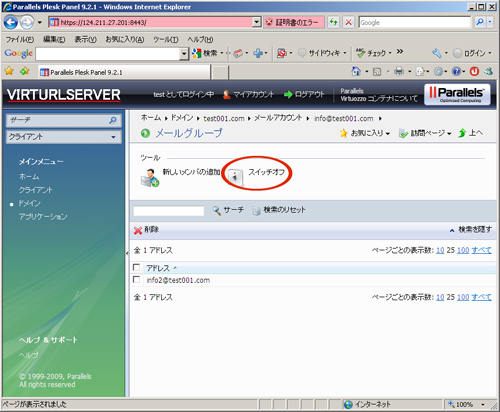Check the box for info2@test001.com
This screenshot has height=412, width=500.
point(136,279)
